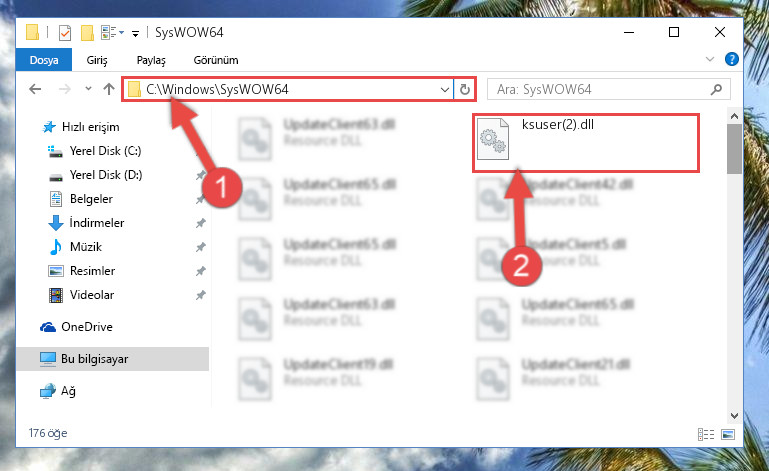Switch to details view icon in status bar
The height and width of the screenshot is (471, 769).
(x=706, y=434)
